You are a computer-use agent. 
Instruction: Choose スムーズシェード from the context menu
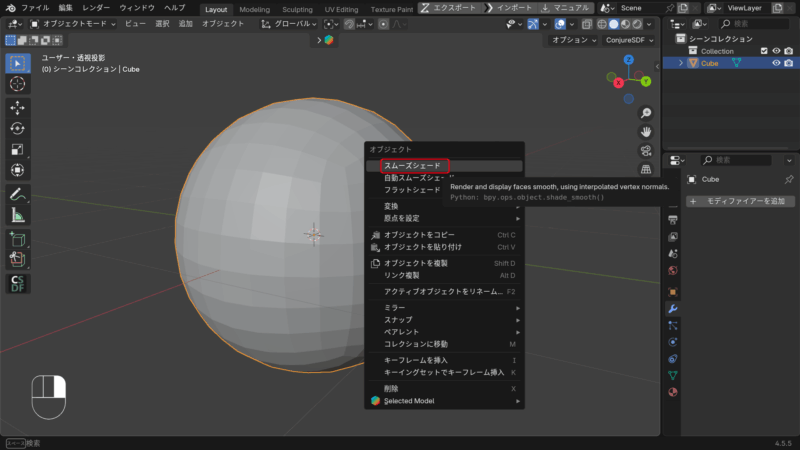click(x=412, y=165)
